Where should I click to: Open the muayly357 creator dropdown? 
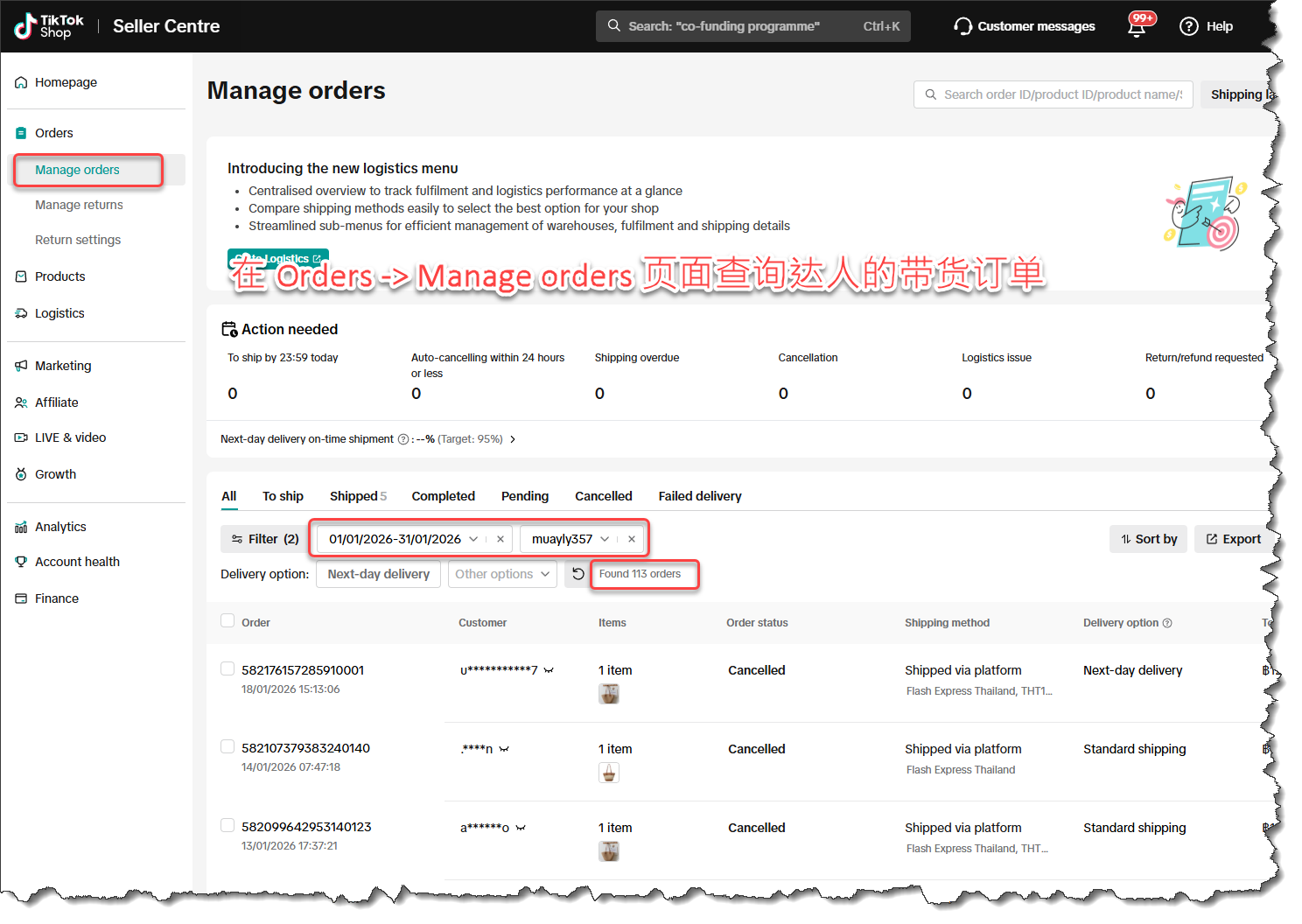click(x=570, y=539)
